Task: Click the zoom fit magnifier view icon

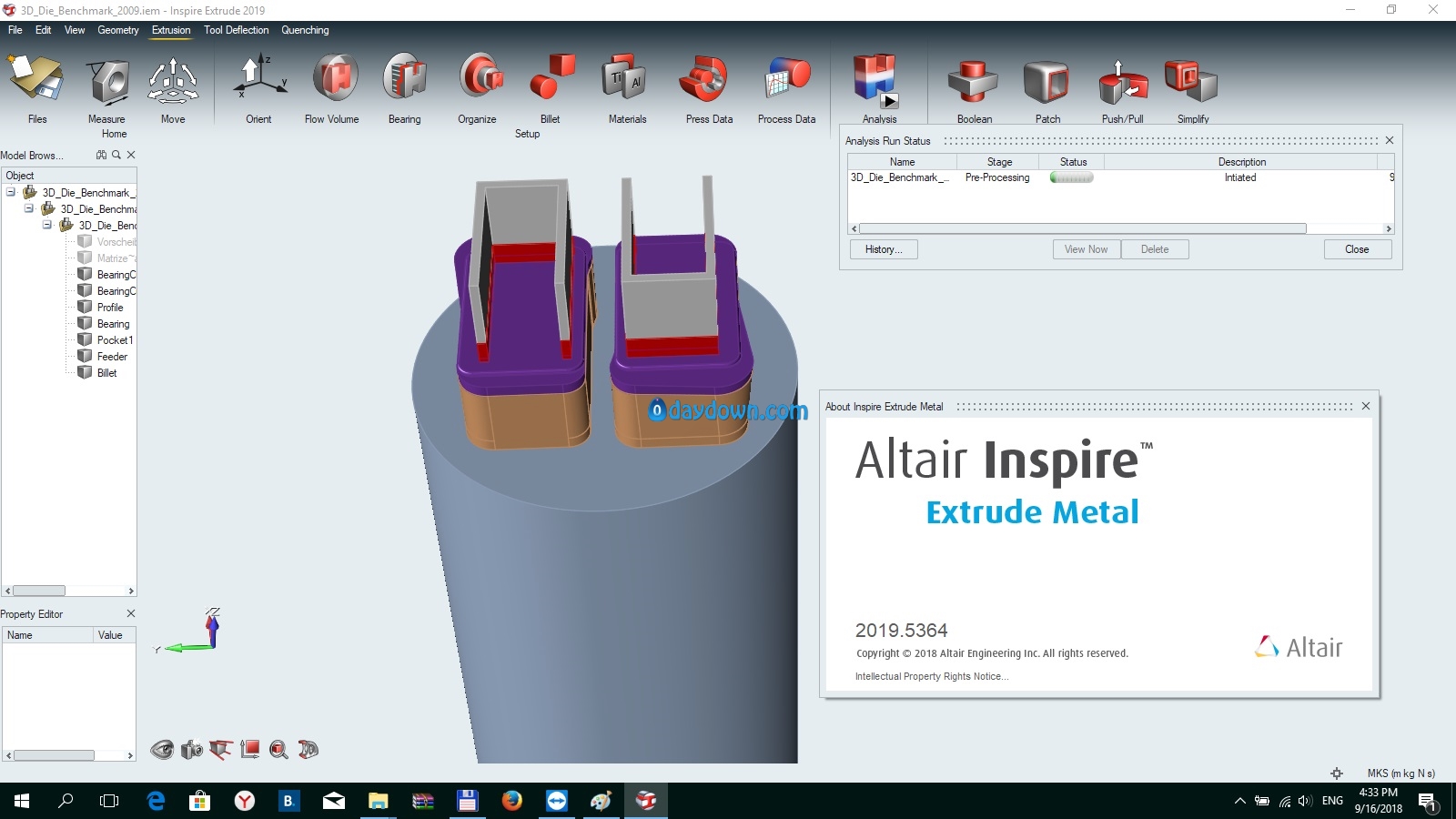Action: (x=278, y=750)
